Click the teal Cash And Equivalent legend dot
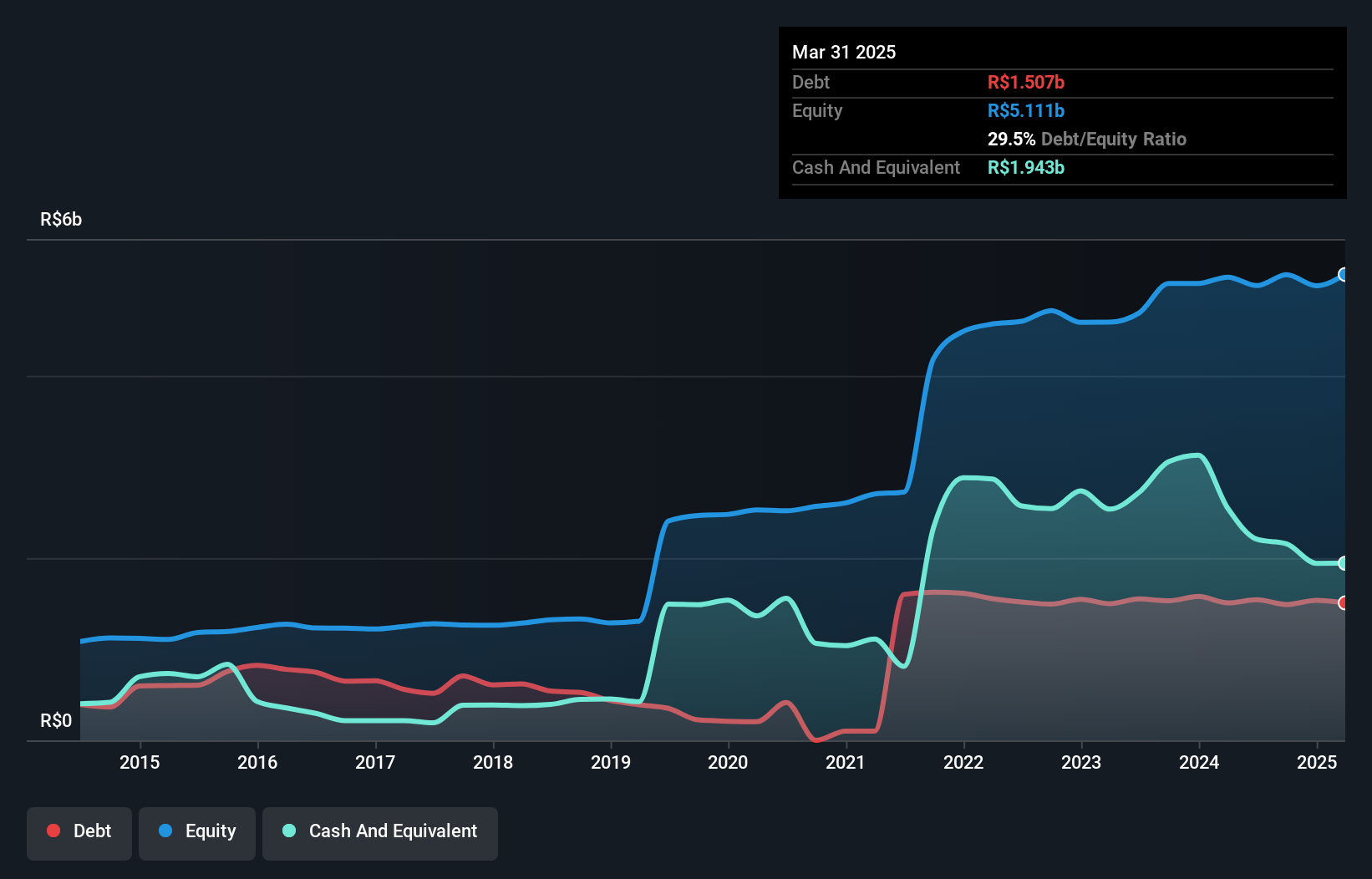Viewport: 1372px width, 879px height. (x=289, y=831)
